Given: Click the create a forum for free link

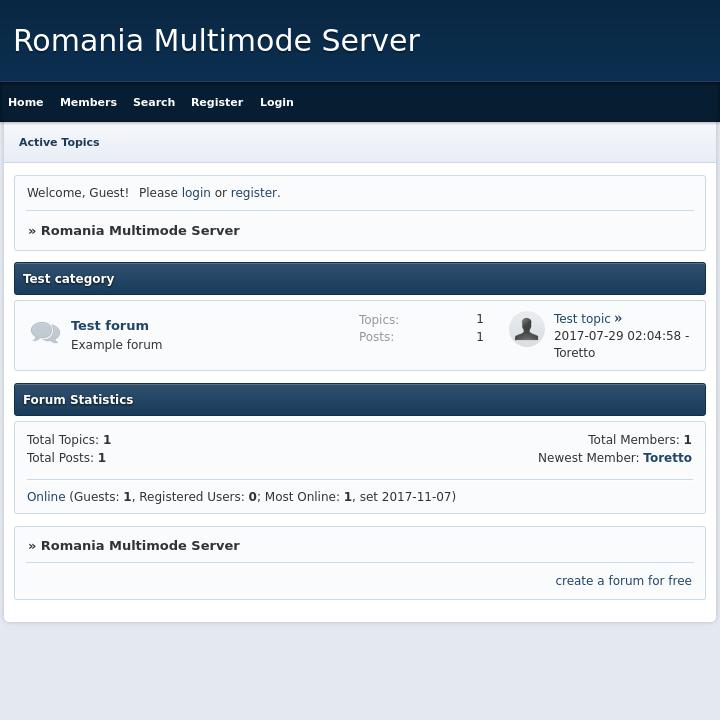Looking at the screenshot, I should pyautogui.click(x=623, y=581).
